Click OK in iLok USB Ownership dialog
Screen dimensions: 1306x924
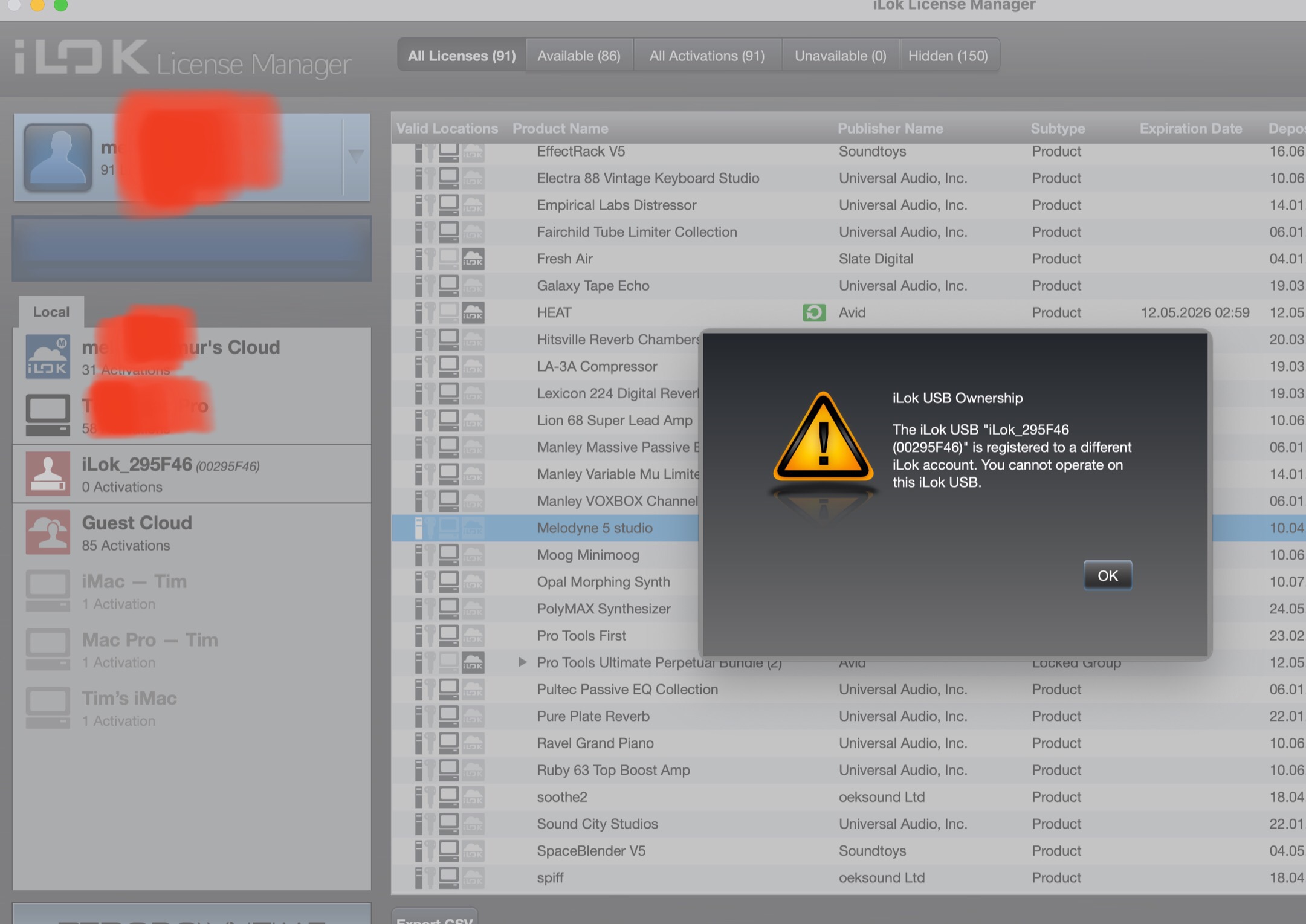tap(1107, 575)
